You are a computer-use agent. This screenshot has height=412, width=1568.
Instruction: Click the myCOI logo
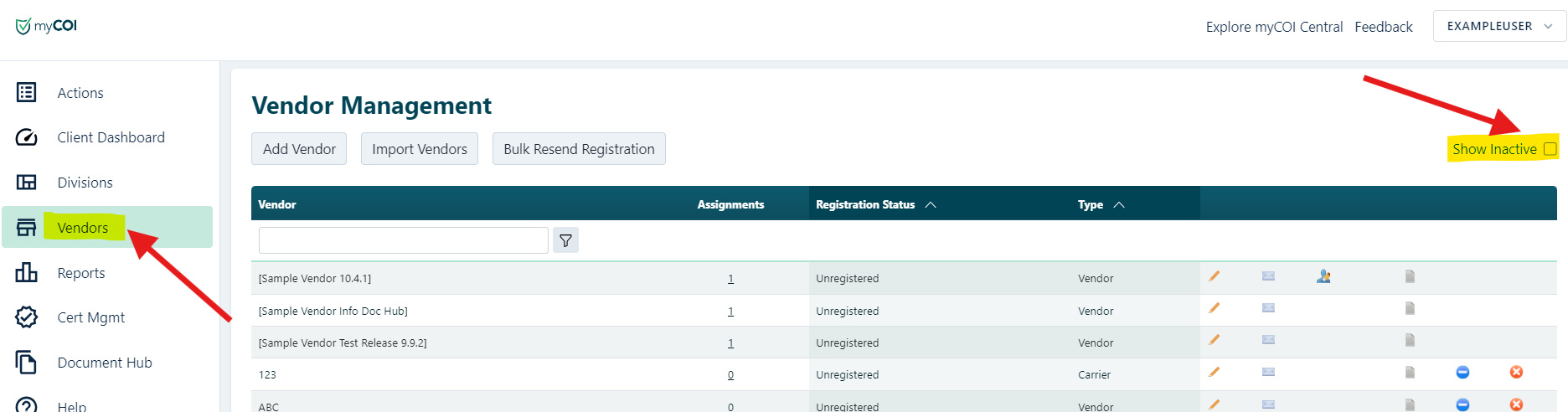point(47,26)
